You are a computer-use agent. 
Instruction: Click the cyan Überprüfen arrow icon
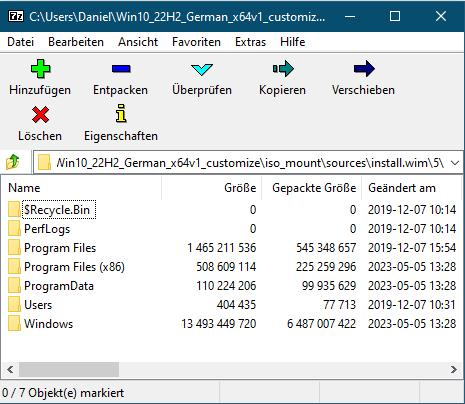pyautogui.click(x=202, y=69)
